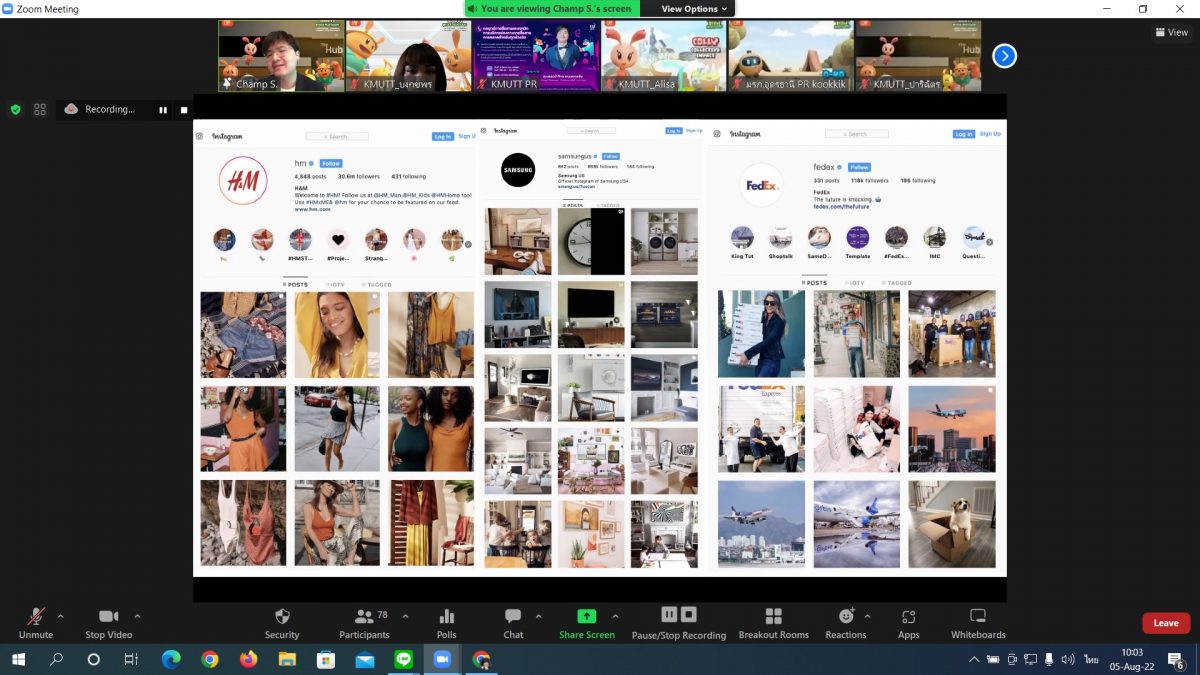1200x675 pixels.
Task: Launch Microsoft Edge from taskbar
Action: coord(171,659)
